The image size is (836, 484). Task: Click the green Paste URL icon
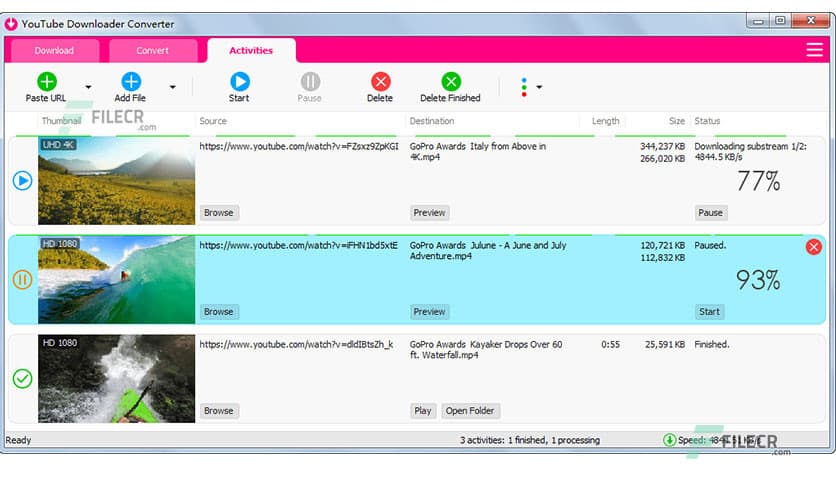[x=47, y=82]
